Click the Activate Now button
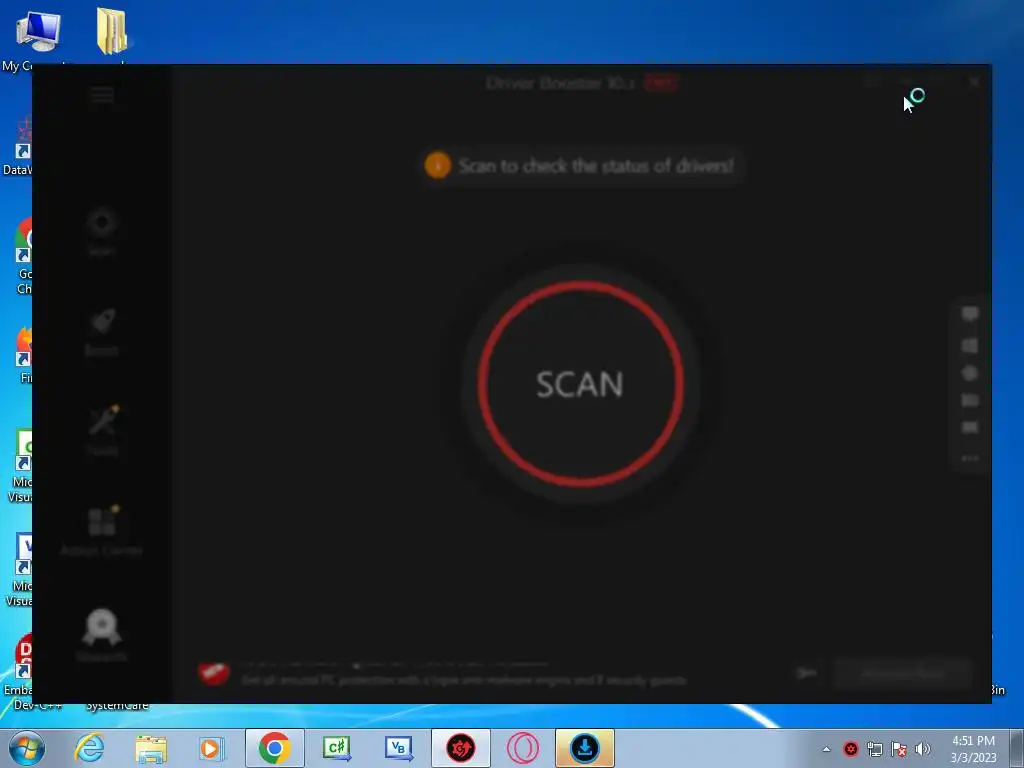The image size is (1024, 768). click(904, 673)
